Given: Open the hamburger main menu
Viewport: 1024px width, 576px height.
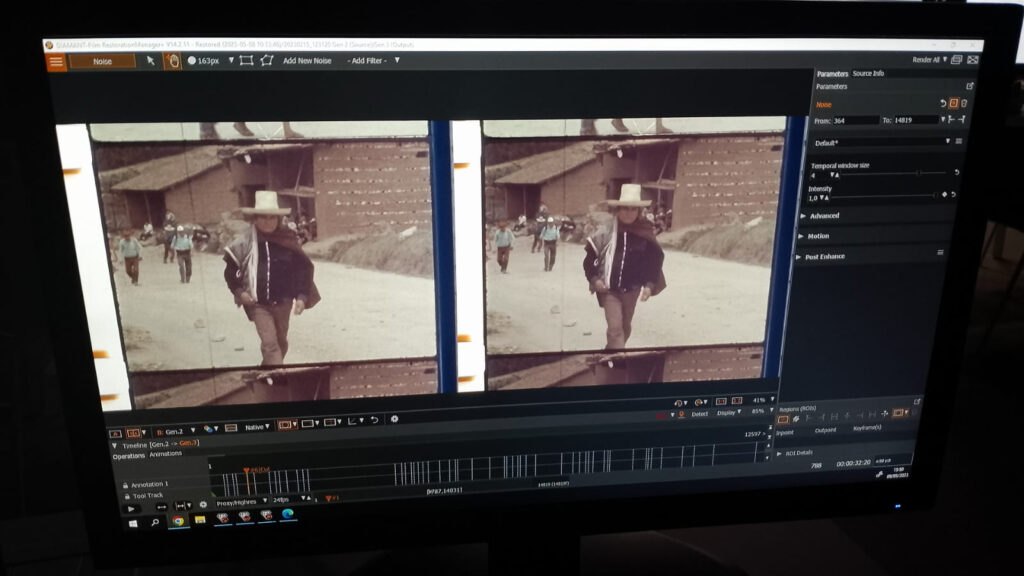Looking at the screenshot, I should point(56,61).
